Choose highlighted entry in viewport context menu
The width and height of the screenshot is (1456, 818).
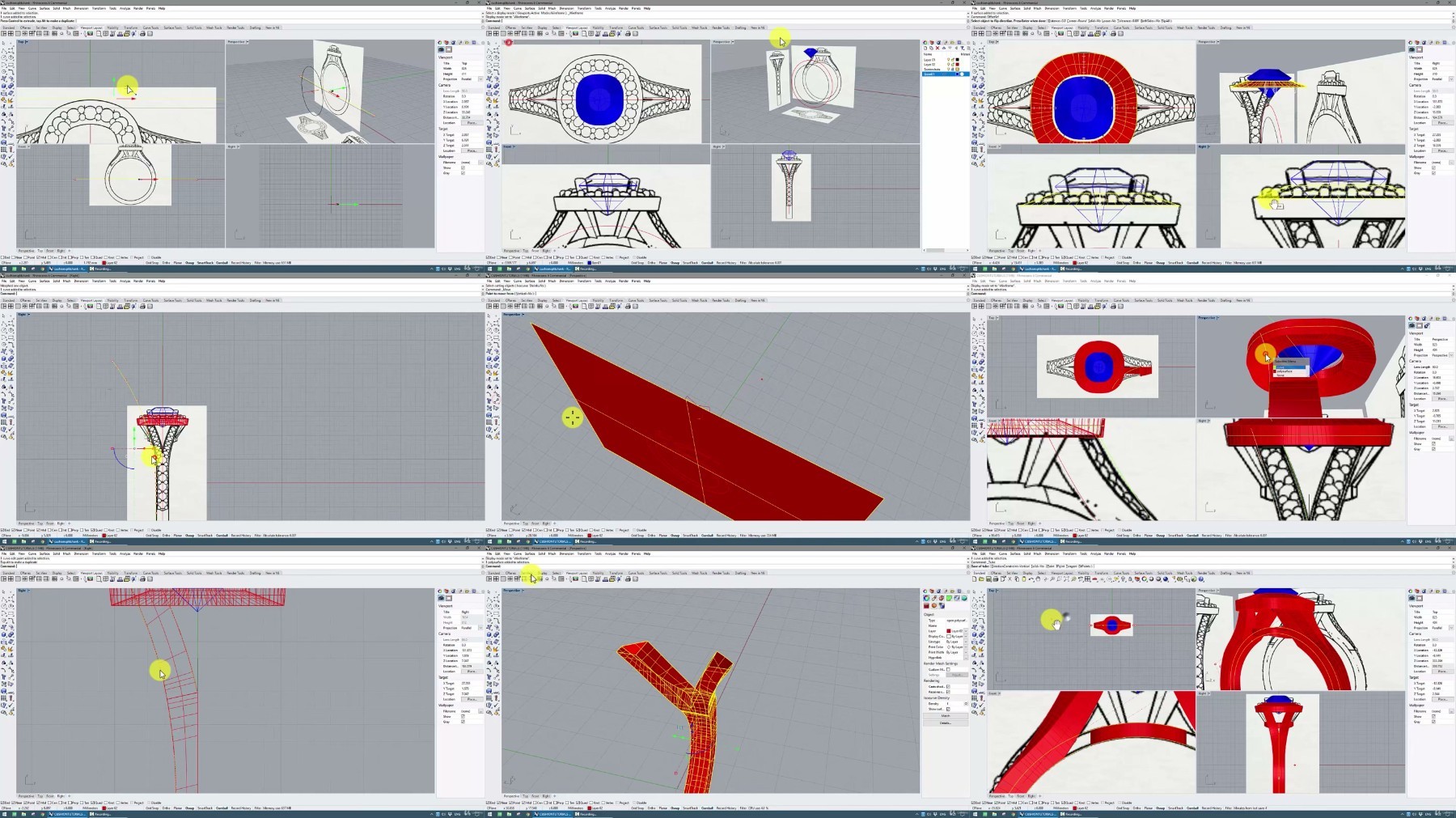click(x=1289, y=367)
